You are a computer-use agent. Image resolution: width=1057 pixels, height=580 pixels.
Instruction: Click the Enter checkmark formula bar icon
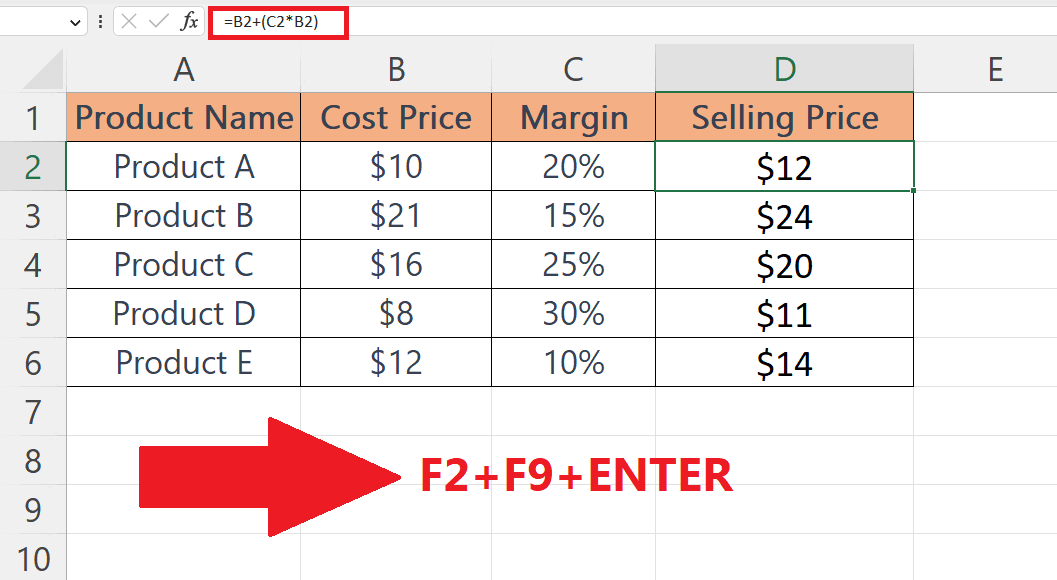pos(158,21)
